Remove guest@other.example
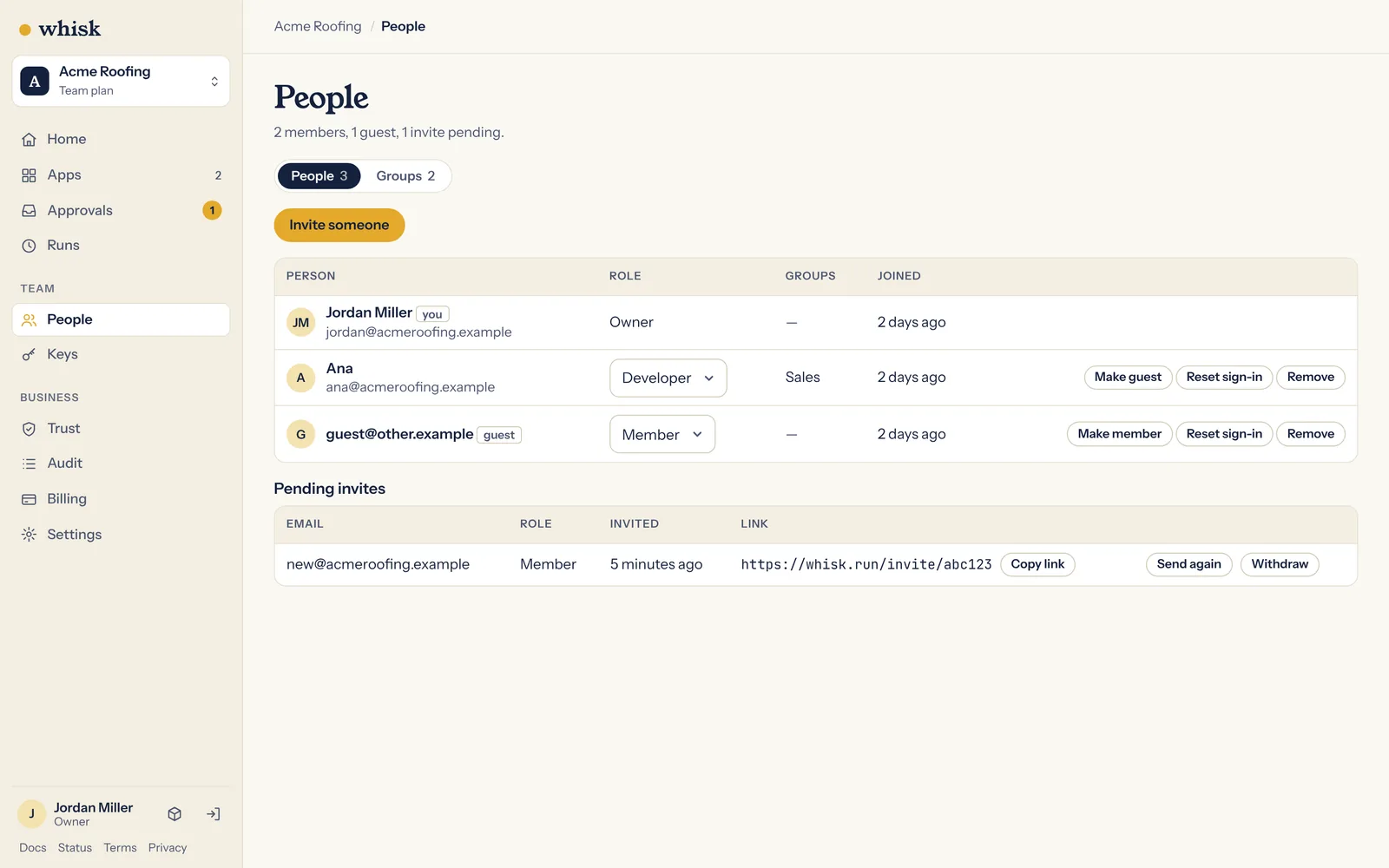The width and height of the screenshot is (1389, 868). (x=1311, y=434)
